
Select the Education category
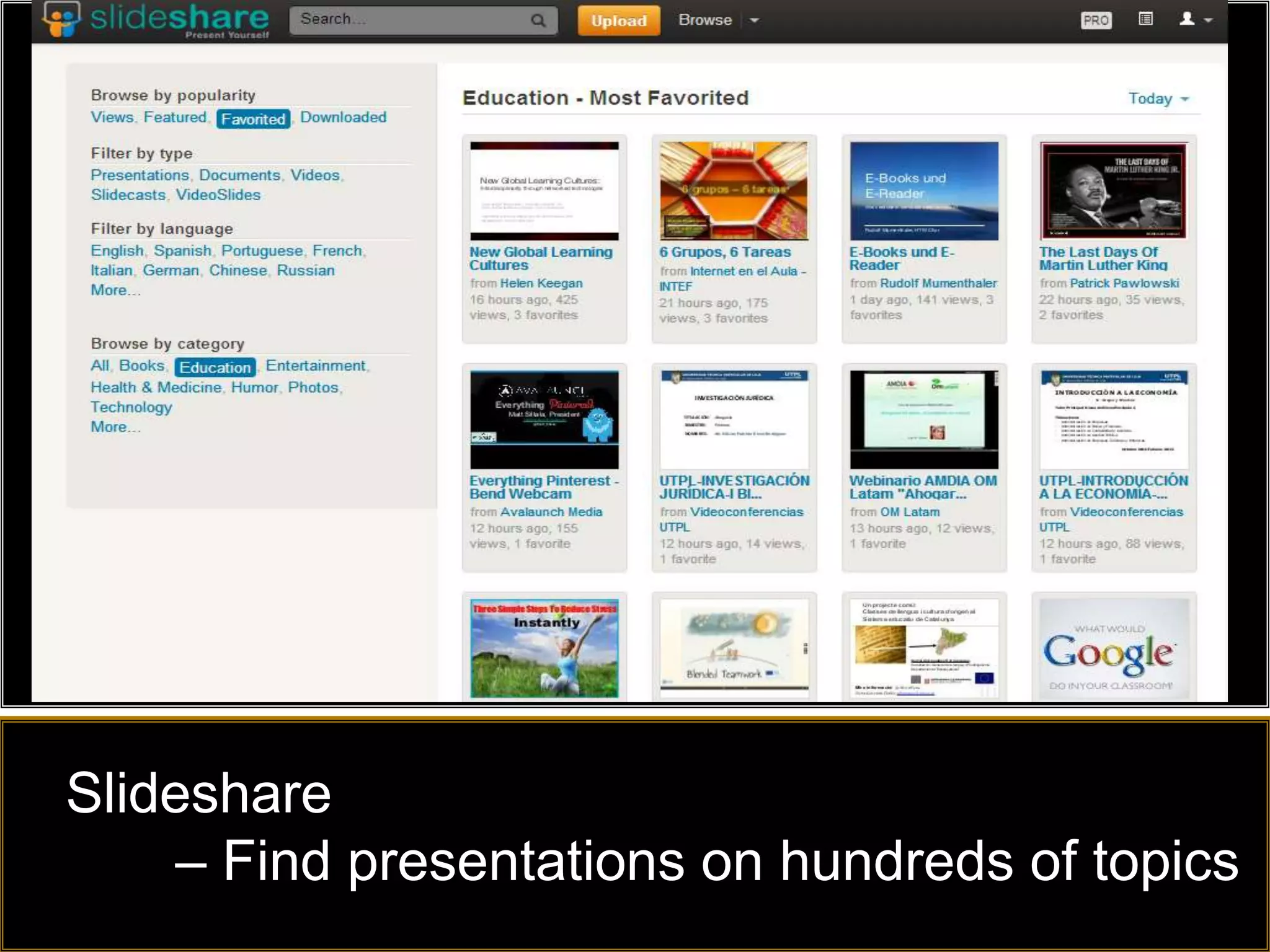(x=215, y=368)
